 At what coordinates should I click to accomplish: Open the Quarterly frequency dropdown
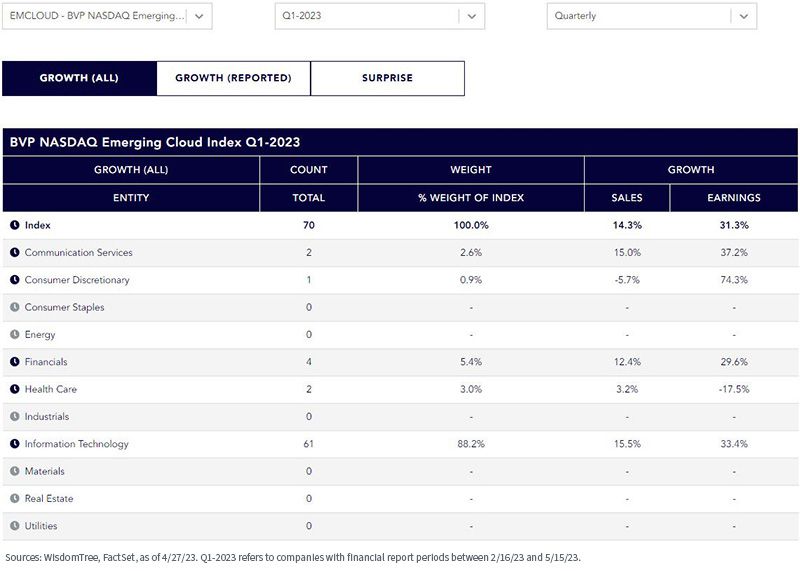(652, 16)
